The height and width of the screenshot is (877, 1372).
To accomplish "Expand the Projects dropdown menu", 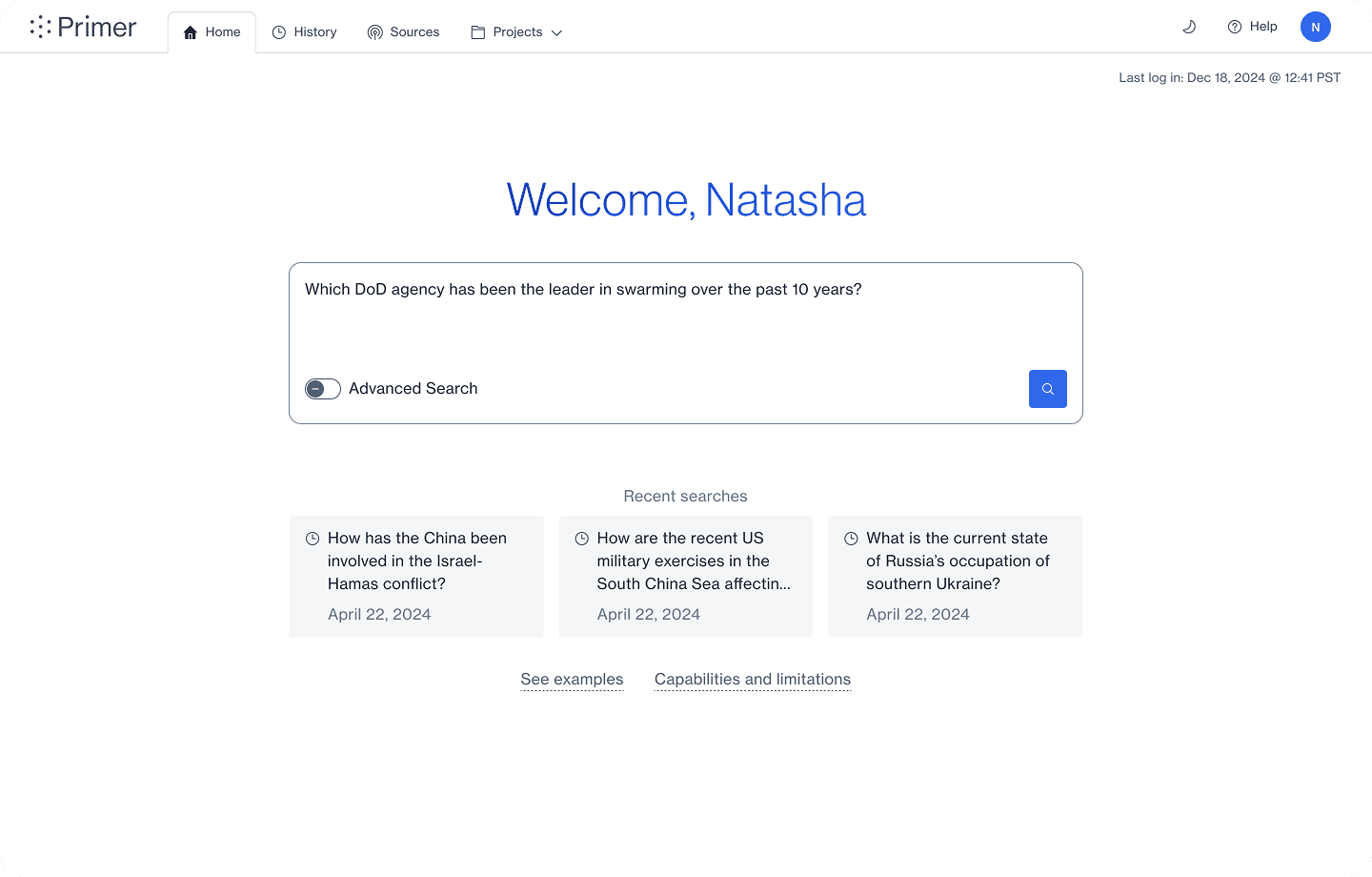I will pyautogui.click(x=516, y=32).
